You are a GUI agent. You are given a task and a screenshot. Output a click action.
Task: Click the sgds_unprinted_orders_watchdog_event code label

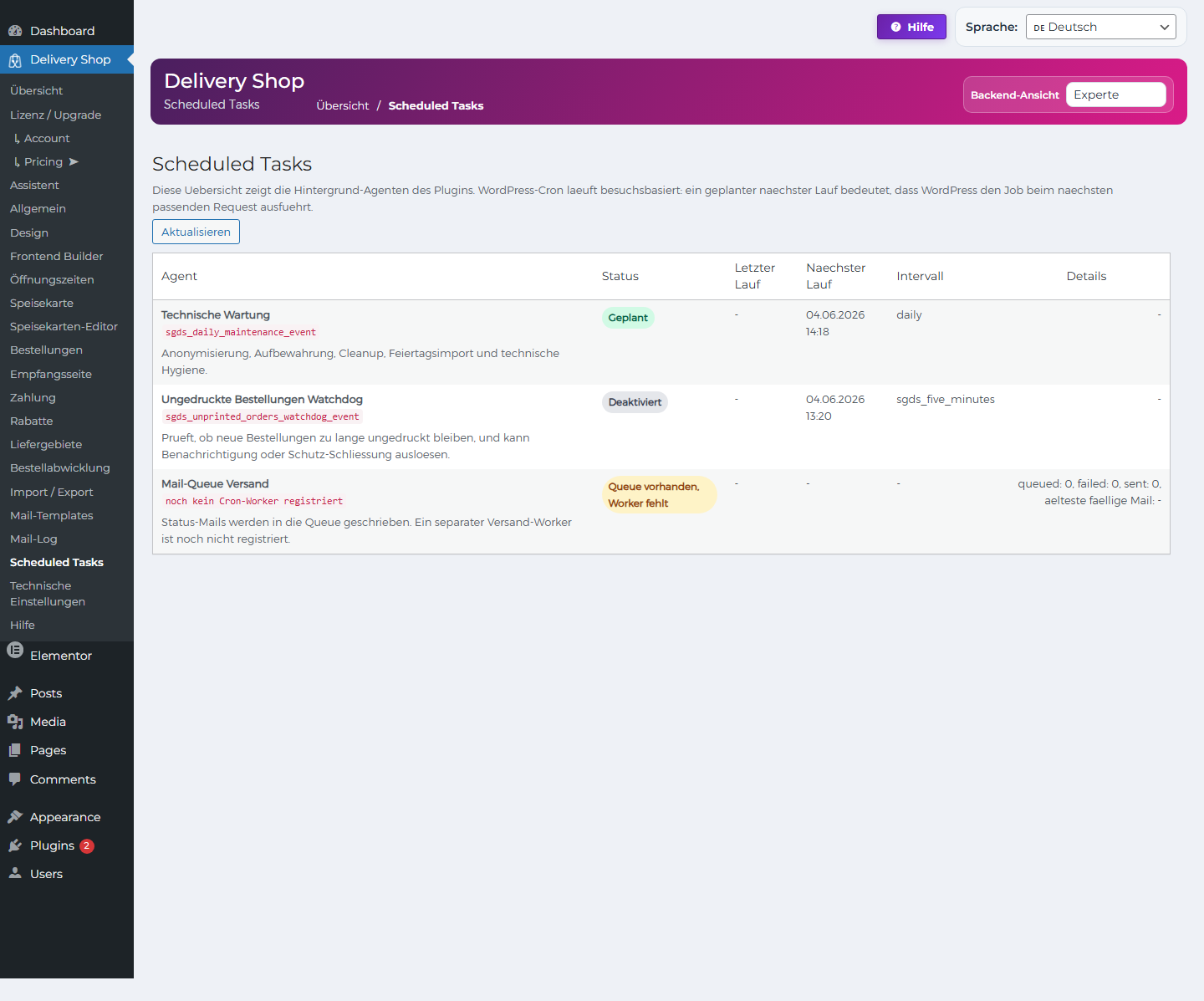click(262, 416)
